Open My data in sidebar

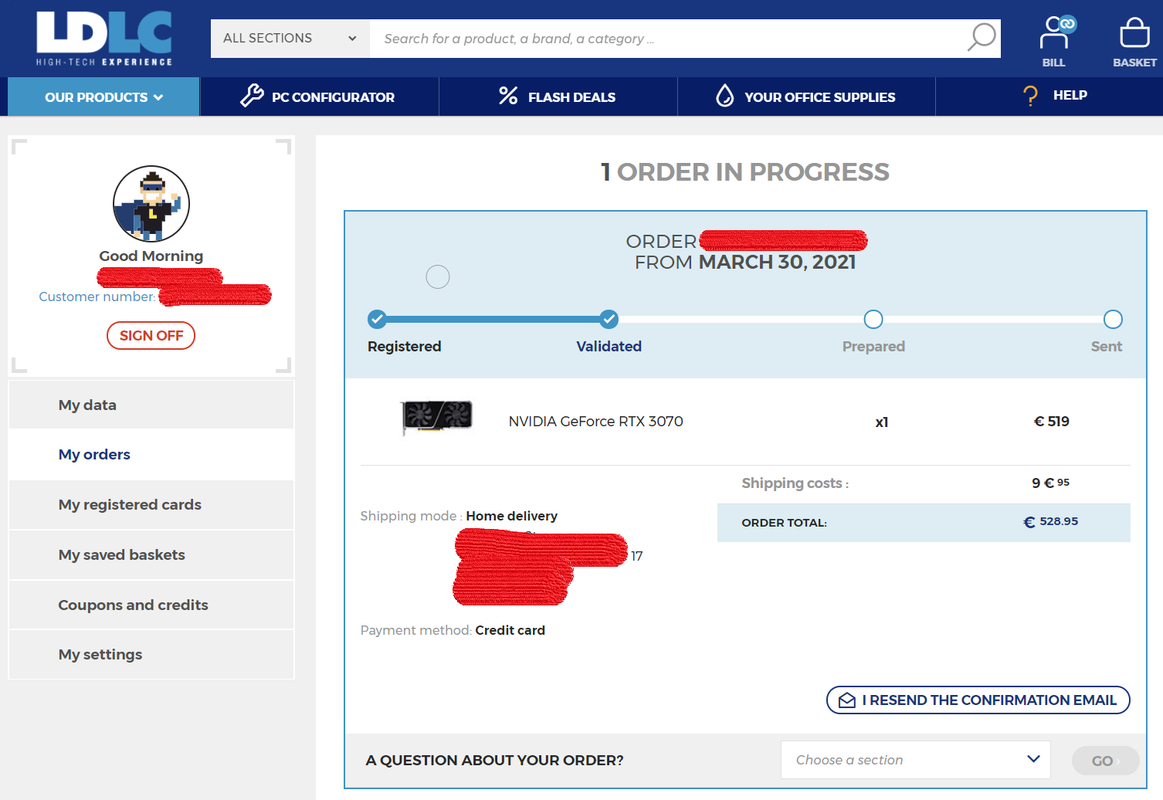click(x=151, y=405)
